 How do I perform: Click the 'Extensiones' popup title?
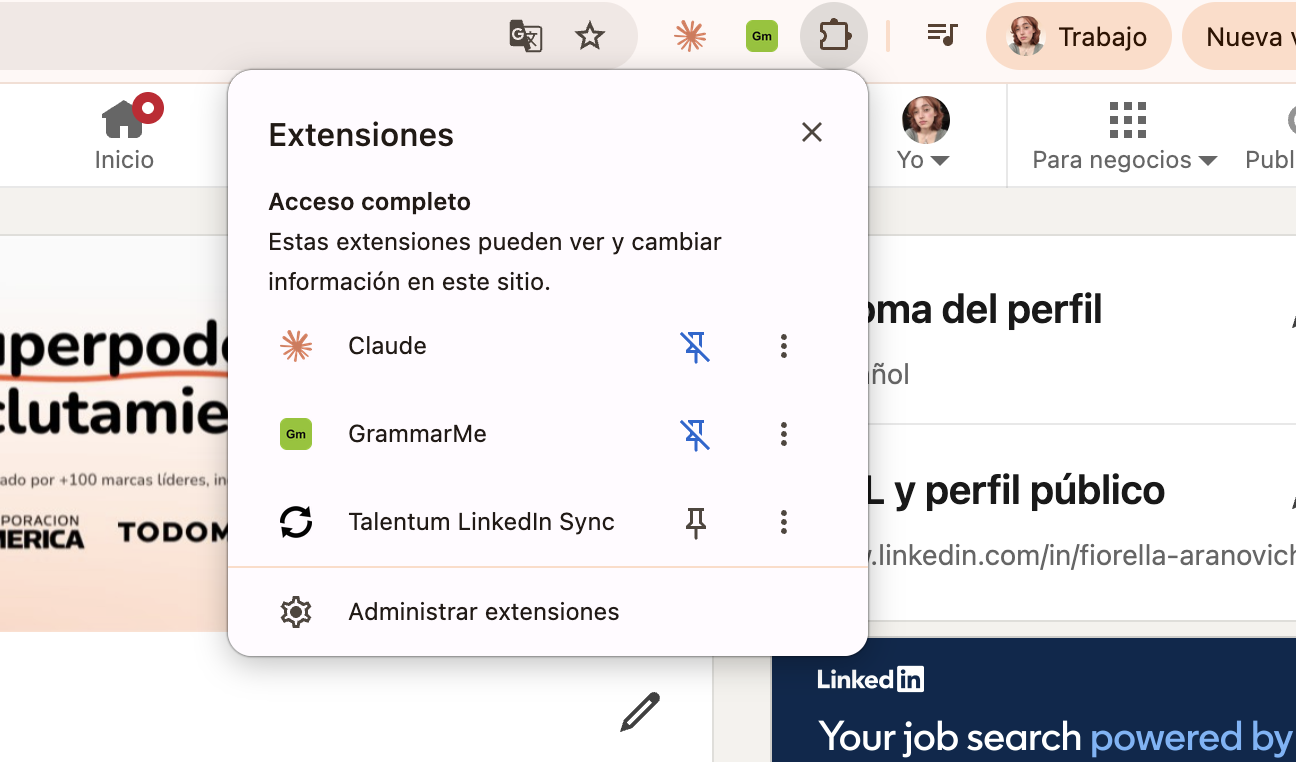tap(361, 135)
